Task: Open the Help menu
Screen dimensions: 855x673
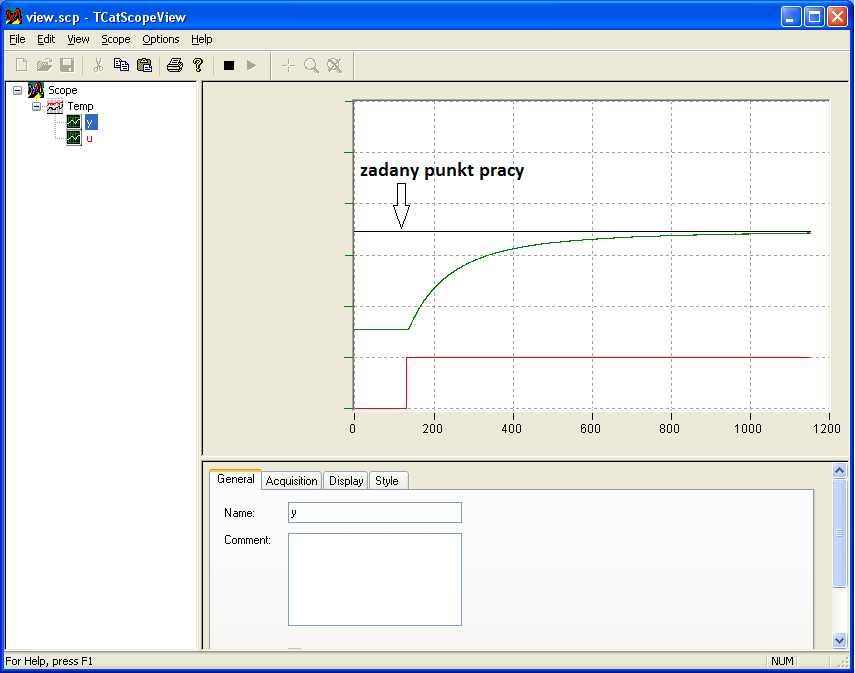Action: click(201, 39)
